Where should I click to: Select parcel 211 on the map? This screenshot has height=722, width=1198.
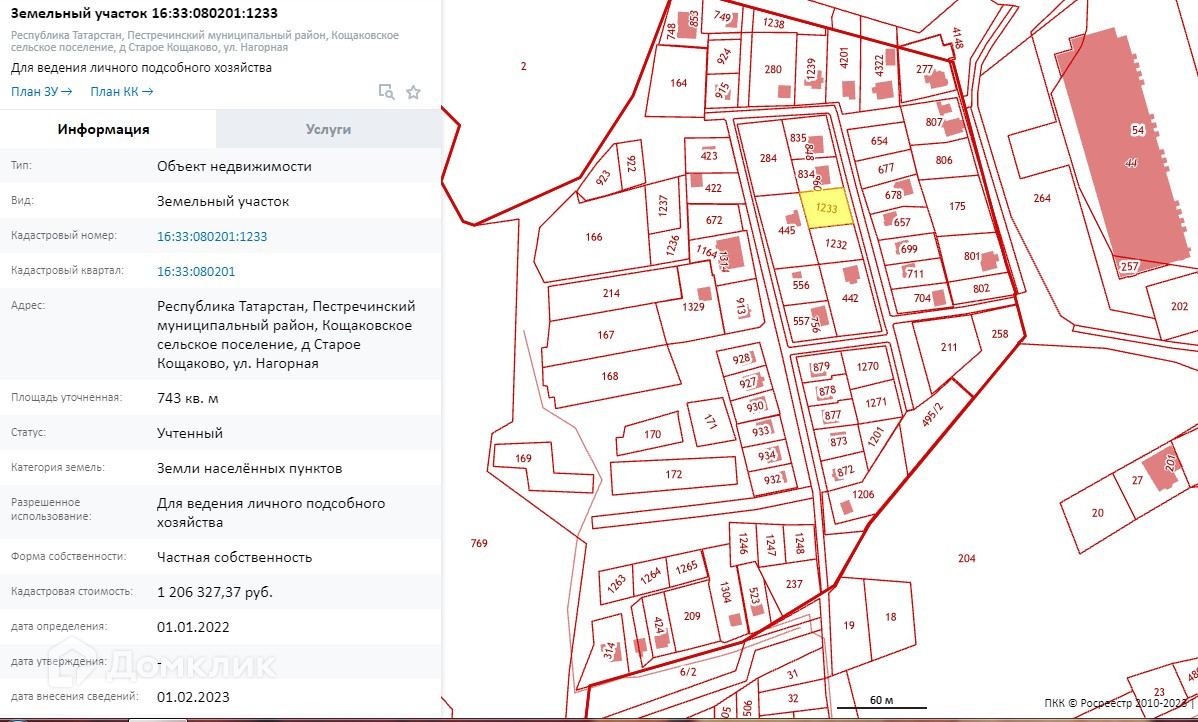(x=949, y=348)
